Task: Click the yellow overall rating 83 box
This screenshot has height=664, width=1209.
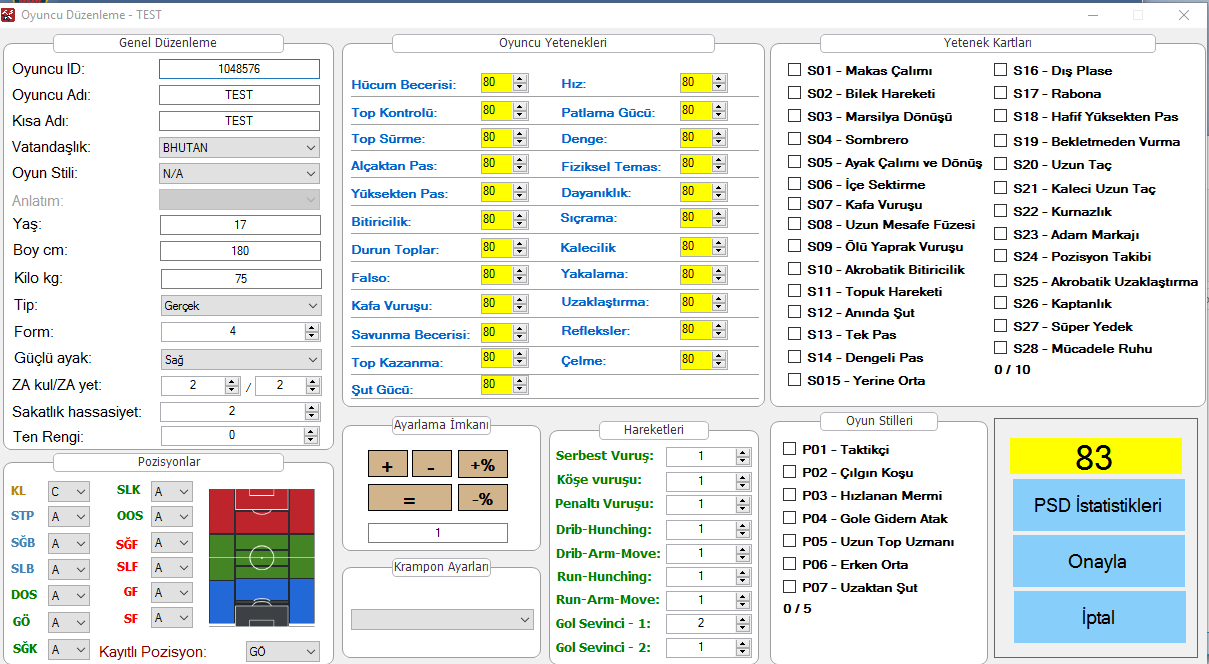Action: click(1095, 457)
